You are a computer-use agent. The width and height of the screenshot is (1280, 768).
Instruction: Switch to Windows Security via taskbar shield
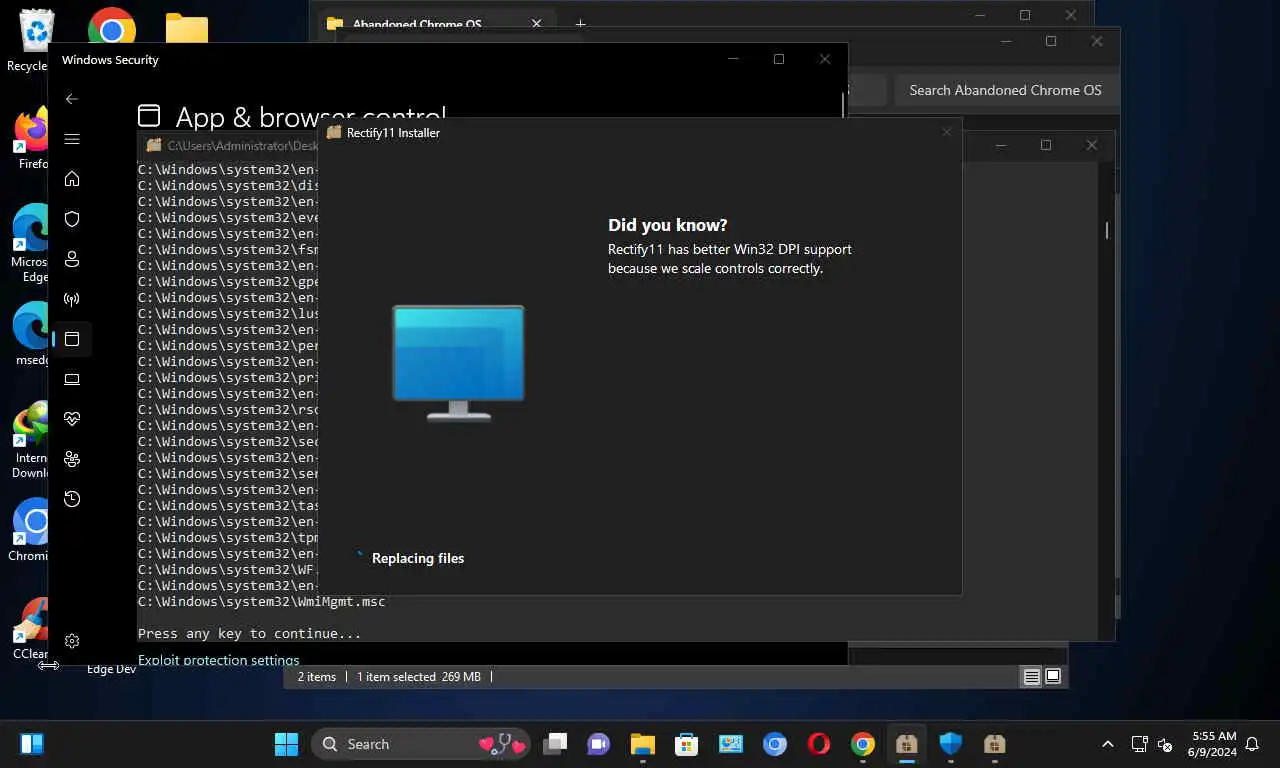pos(950,744)
